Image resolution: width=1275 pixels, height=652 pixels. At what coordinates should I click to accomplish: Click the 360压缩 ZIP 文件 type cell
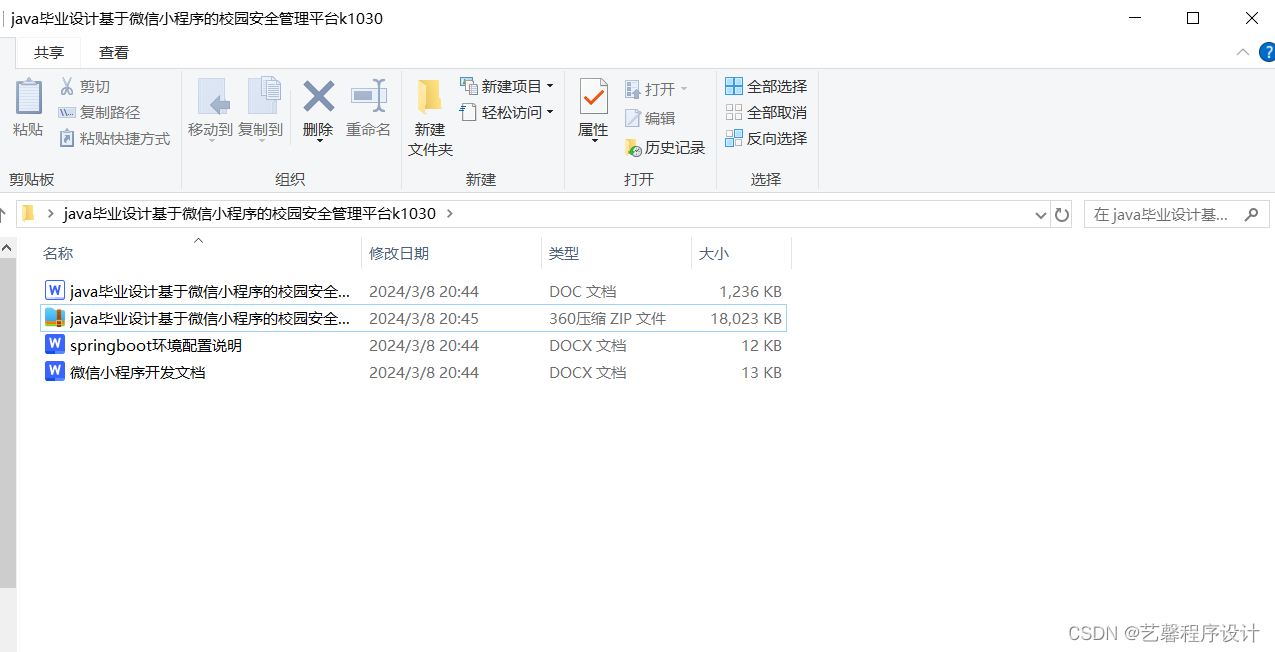[x=607, y=319]
